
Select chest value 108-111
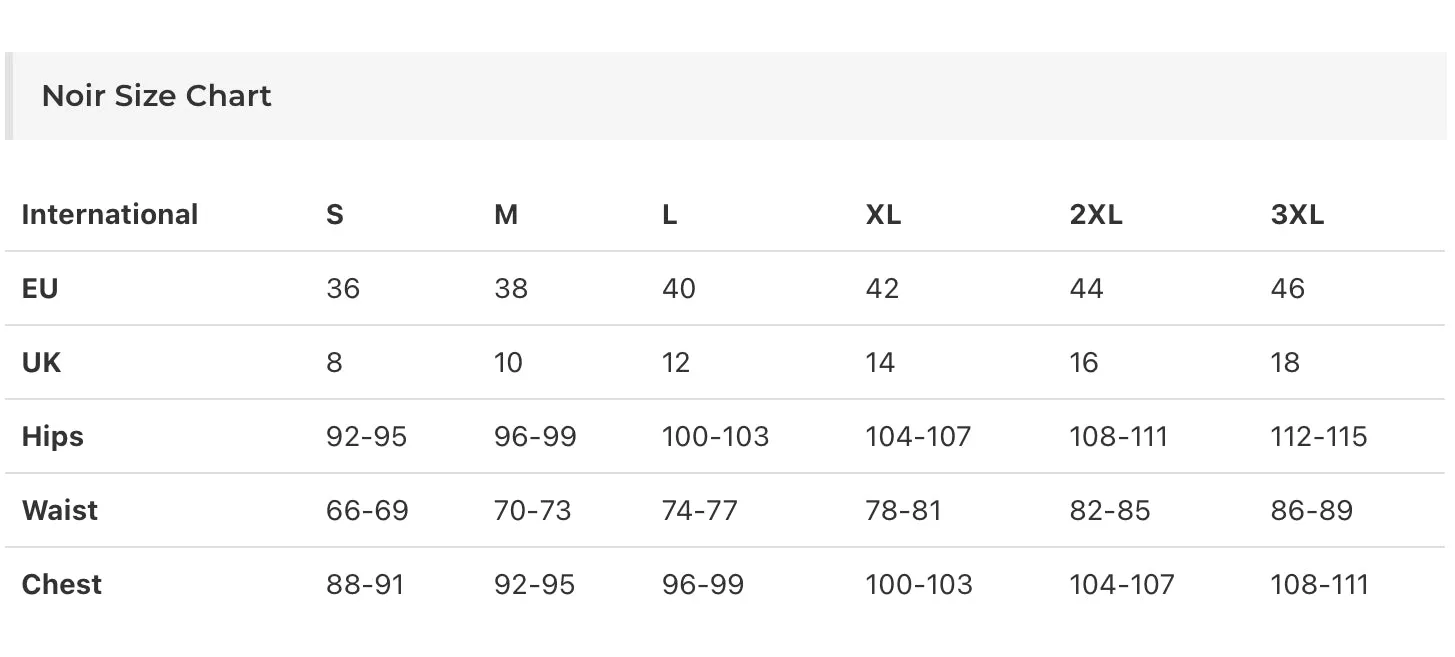[x=1319, y=584]
